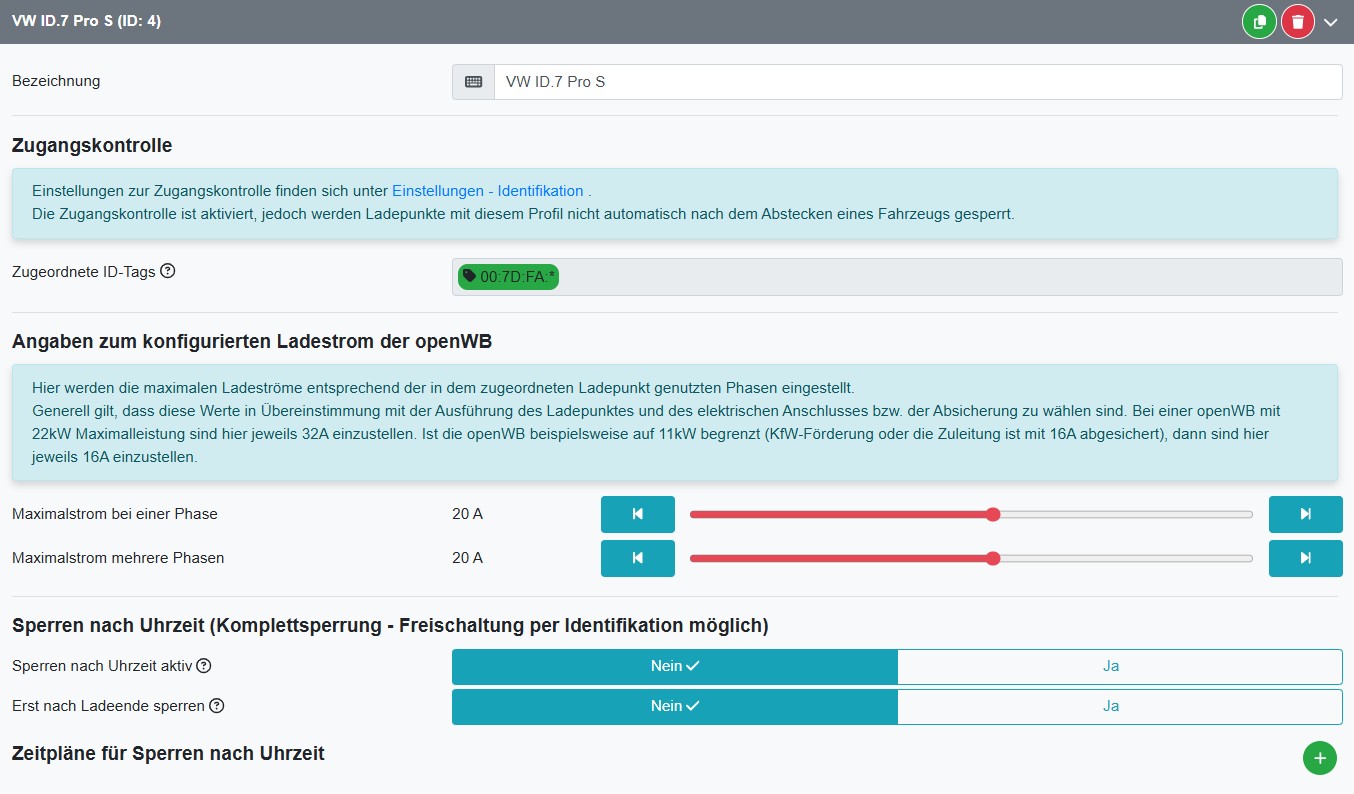
Task: Click the Bezeichnung name input field
Action: click(917, 82)
